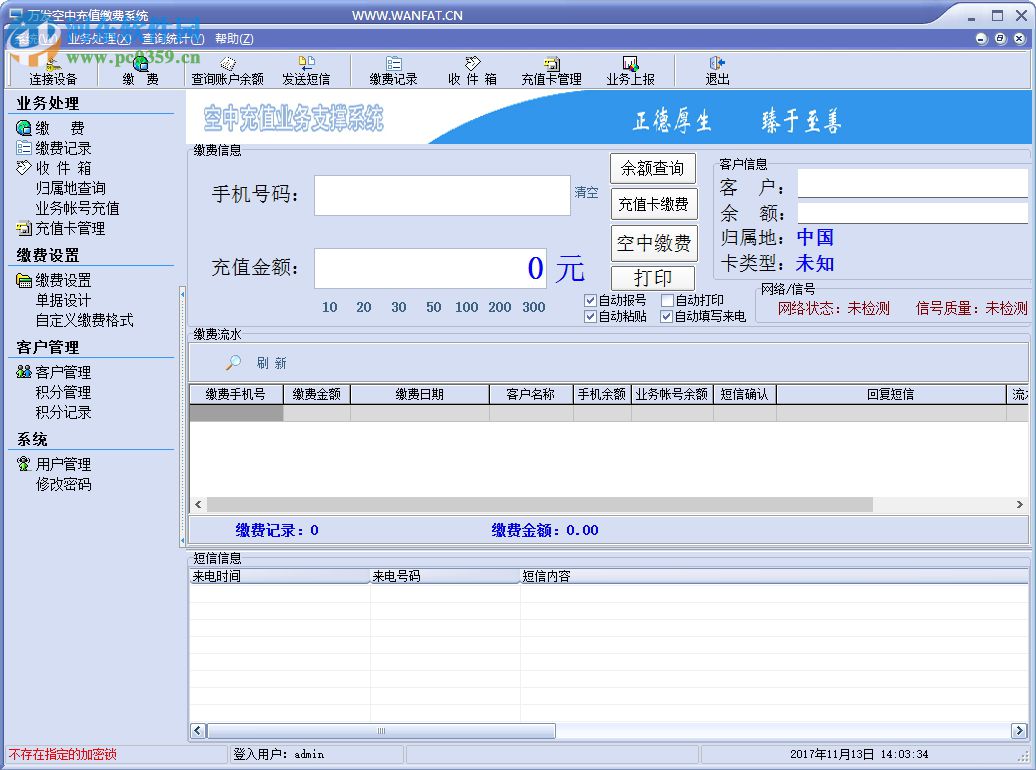Viewport: 1036px width, 770px height.
Task: Enable the 自动打印 checkbox
Action: [666, 299]
